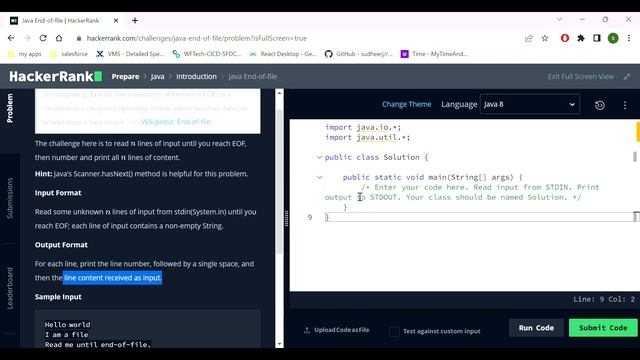Select the Submissions side tab

(x=10, y=198)
